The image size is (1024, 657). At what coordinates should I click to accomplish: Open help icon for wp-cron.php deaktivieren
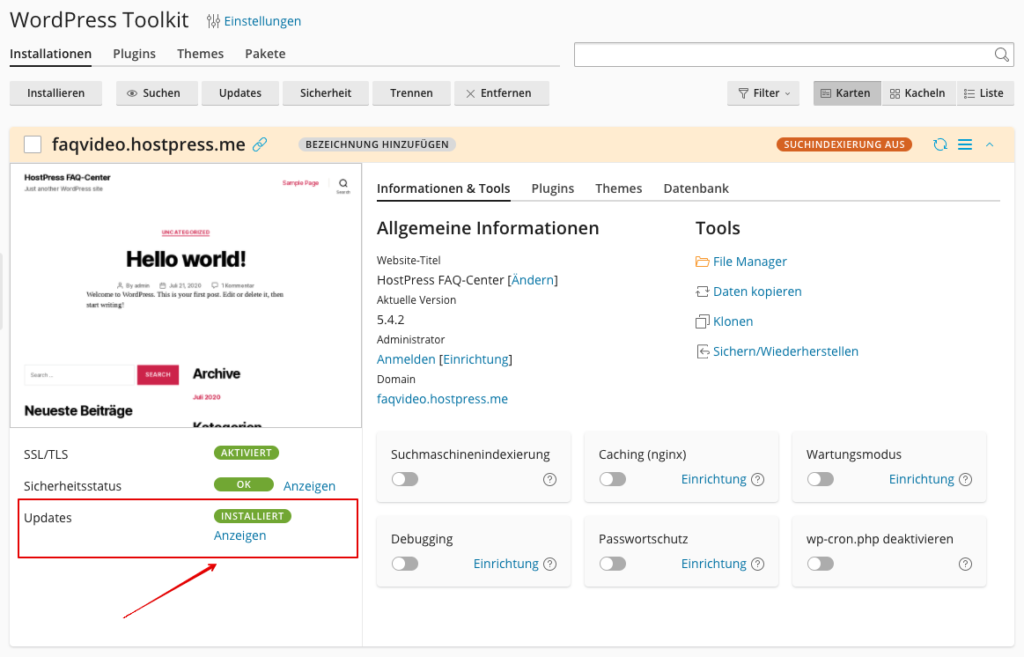(x=965, y=564)
